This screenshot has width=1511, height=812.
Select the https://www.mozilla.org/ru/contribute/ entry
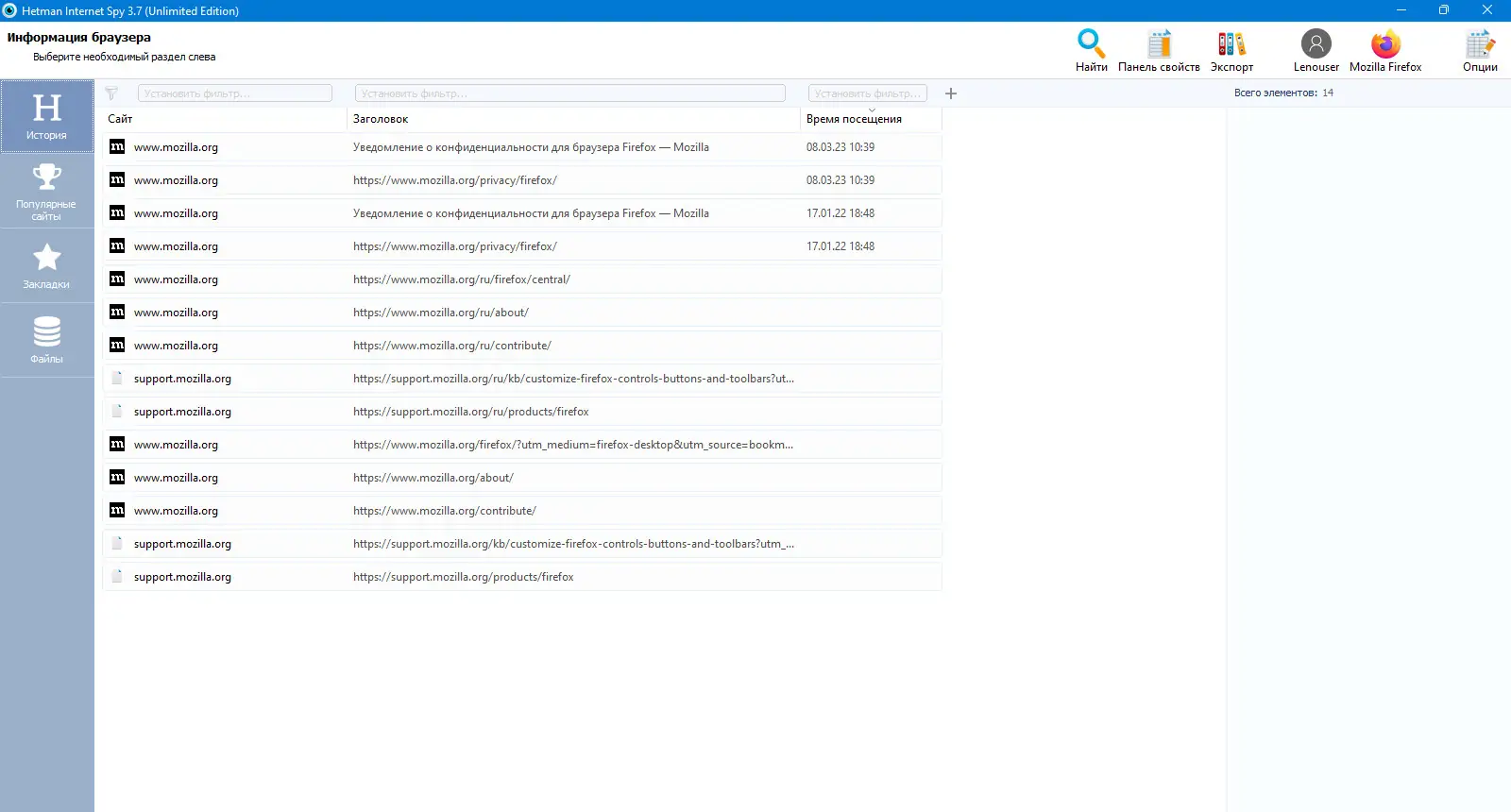pyautogui.click(x=452, y=346)
